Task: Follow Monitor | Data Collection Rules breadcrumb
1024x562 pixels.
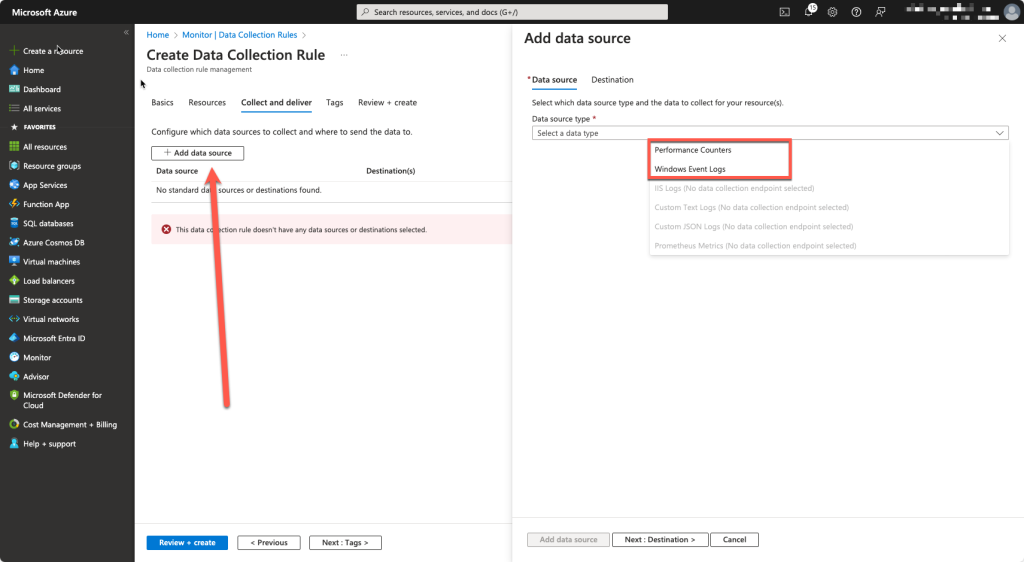Action: 240,35
